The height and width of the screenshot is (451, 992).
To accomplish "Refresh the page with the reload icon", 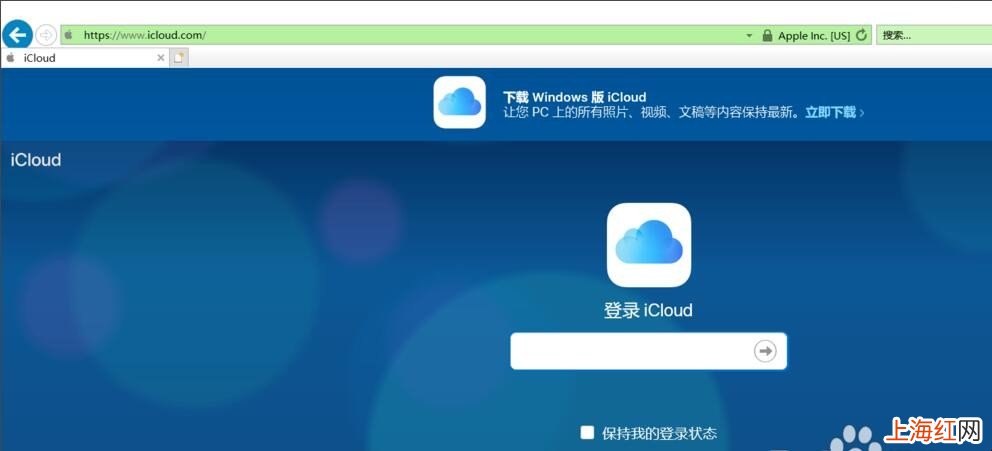I will [861, 35].
